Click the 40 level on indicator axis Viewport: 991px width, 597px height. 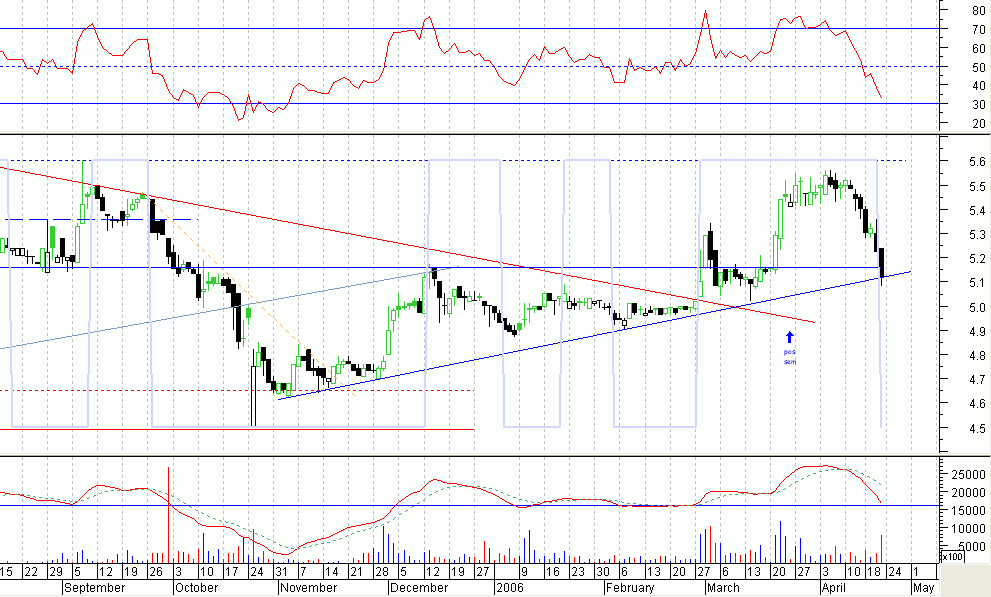[979, 85]
